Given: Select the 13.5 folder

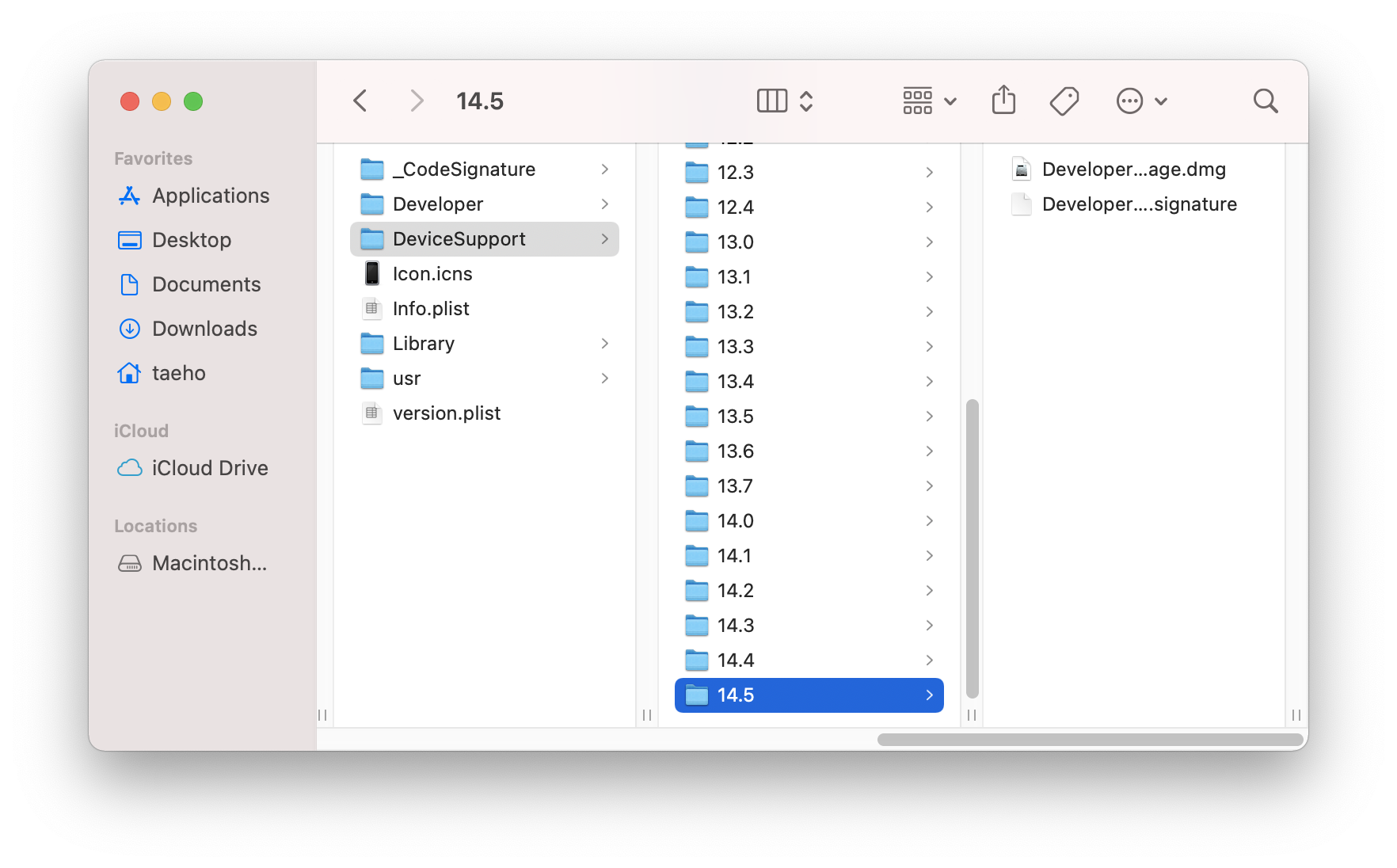Looking at the screenshot, I should [809, 417].
